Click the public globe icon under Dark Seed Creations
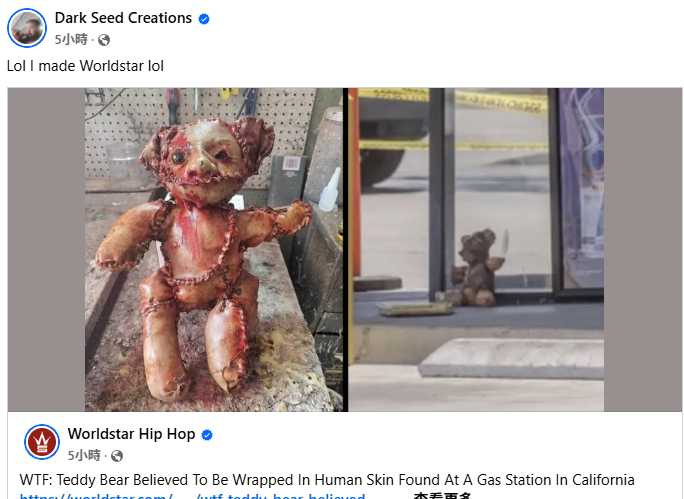The width and height of the screenshot is (684, 499). [104, 40]
